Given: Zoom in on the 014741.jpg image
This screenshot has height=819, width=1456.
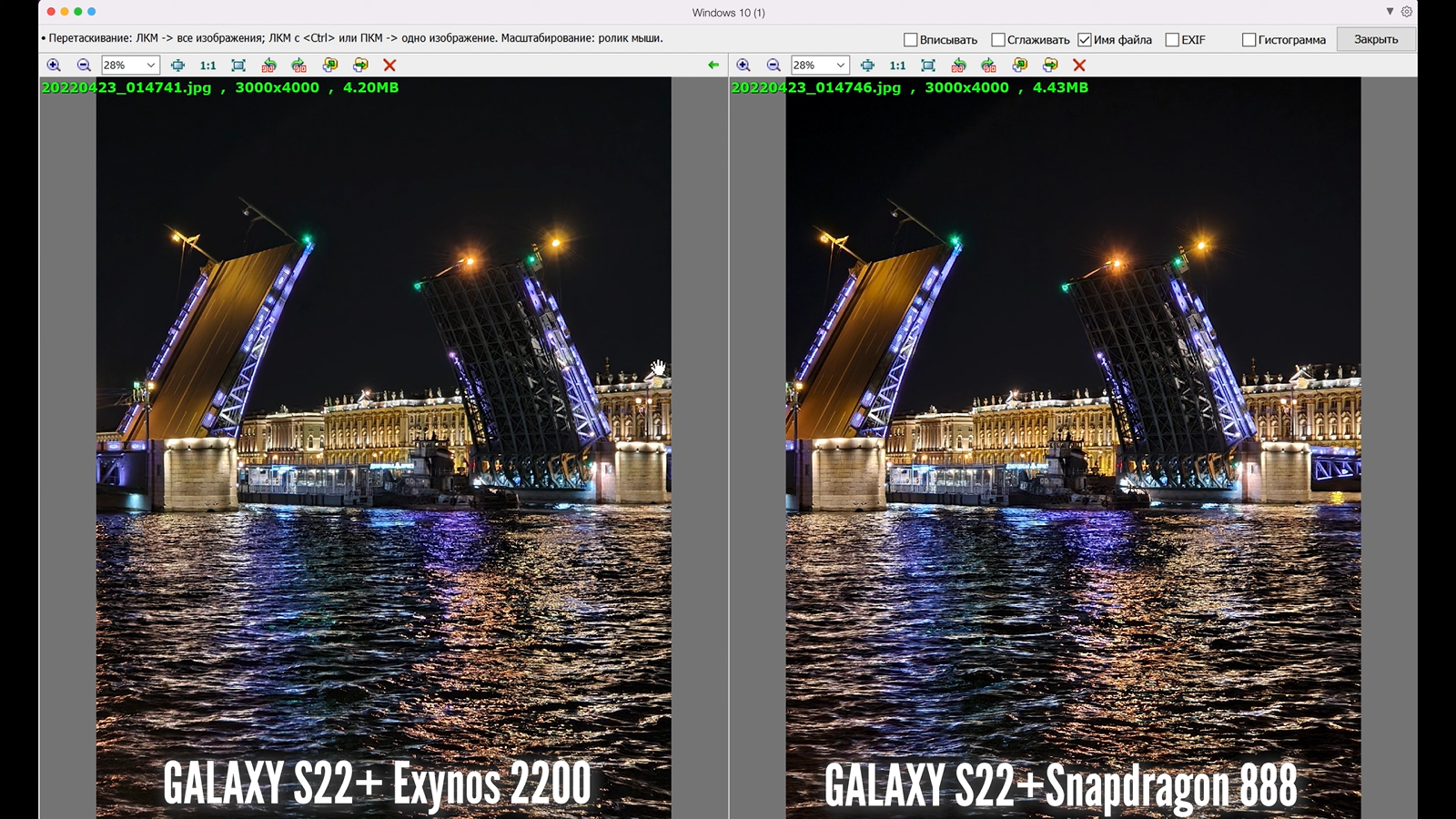Looking at the screenshot, I should coord(54,66).
